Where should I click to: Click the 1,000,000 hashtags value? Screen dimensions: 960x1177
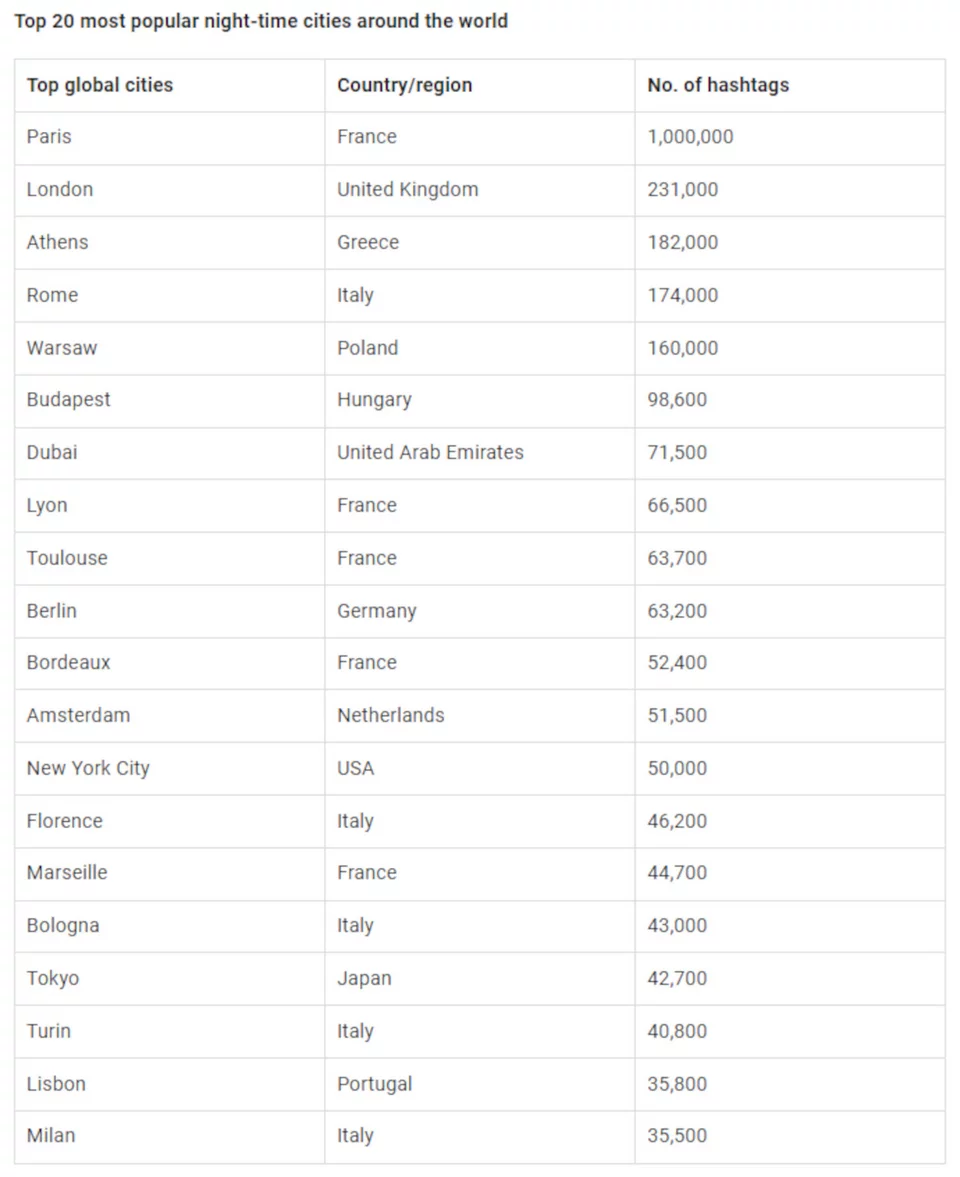[x=691, y=137]
